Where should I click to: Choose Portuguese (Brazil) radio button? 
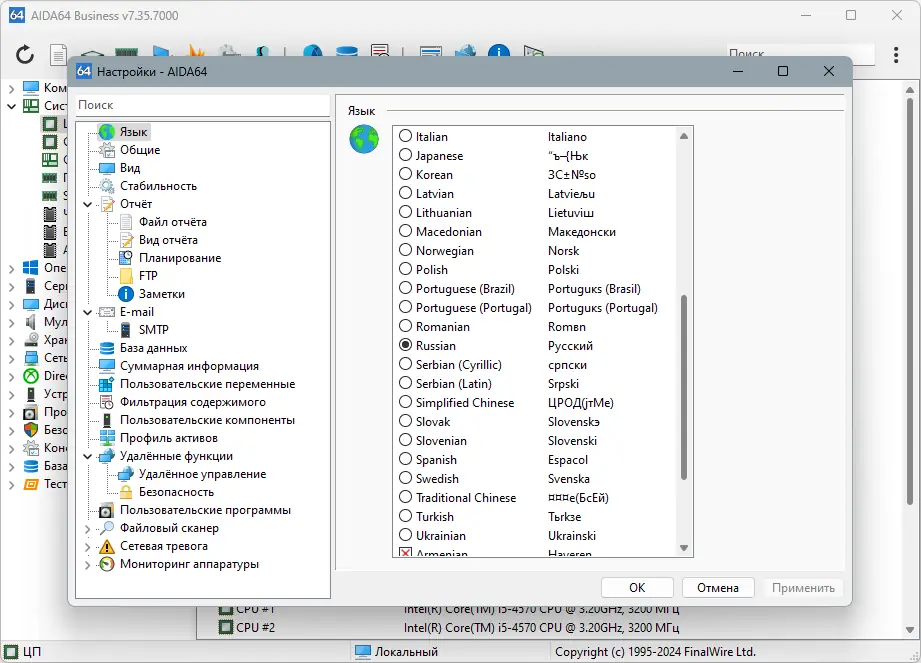coord(405,288)
